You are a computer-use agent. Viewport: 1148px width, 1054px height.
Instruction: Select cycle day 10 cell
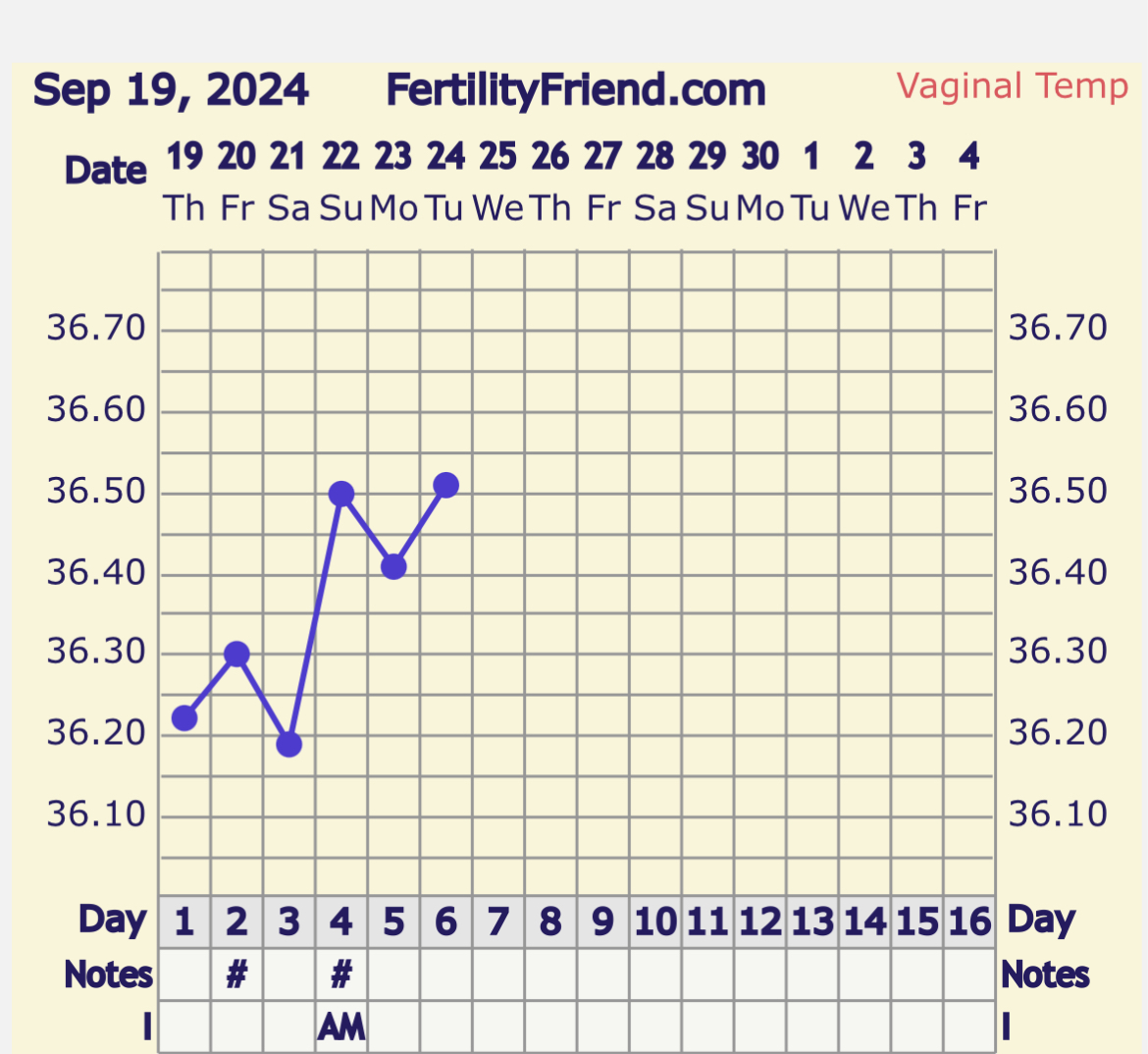(x=655, y=922)
